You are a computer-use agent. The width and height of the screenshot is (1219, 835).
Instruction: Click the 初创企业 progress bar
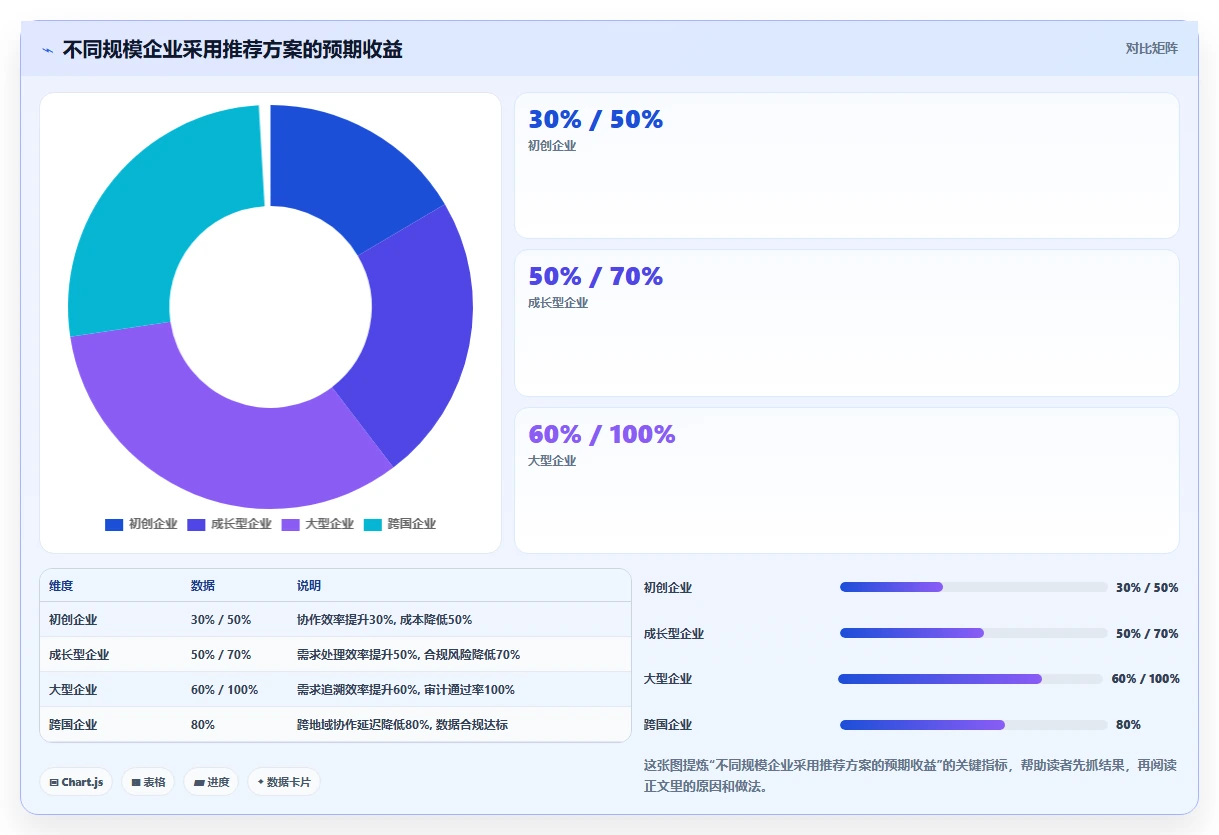pos(974,587)
